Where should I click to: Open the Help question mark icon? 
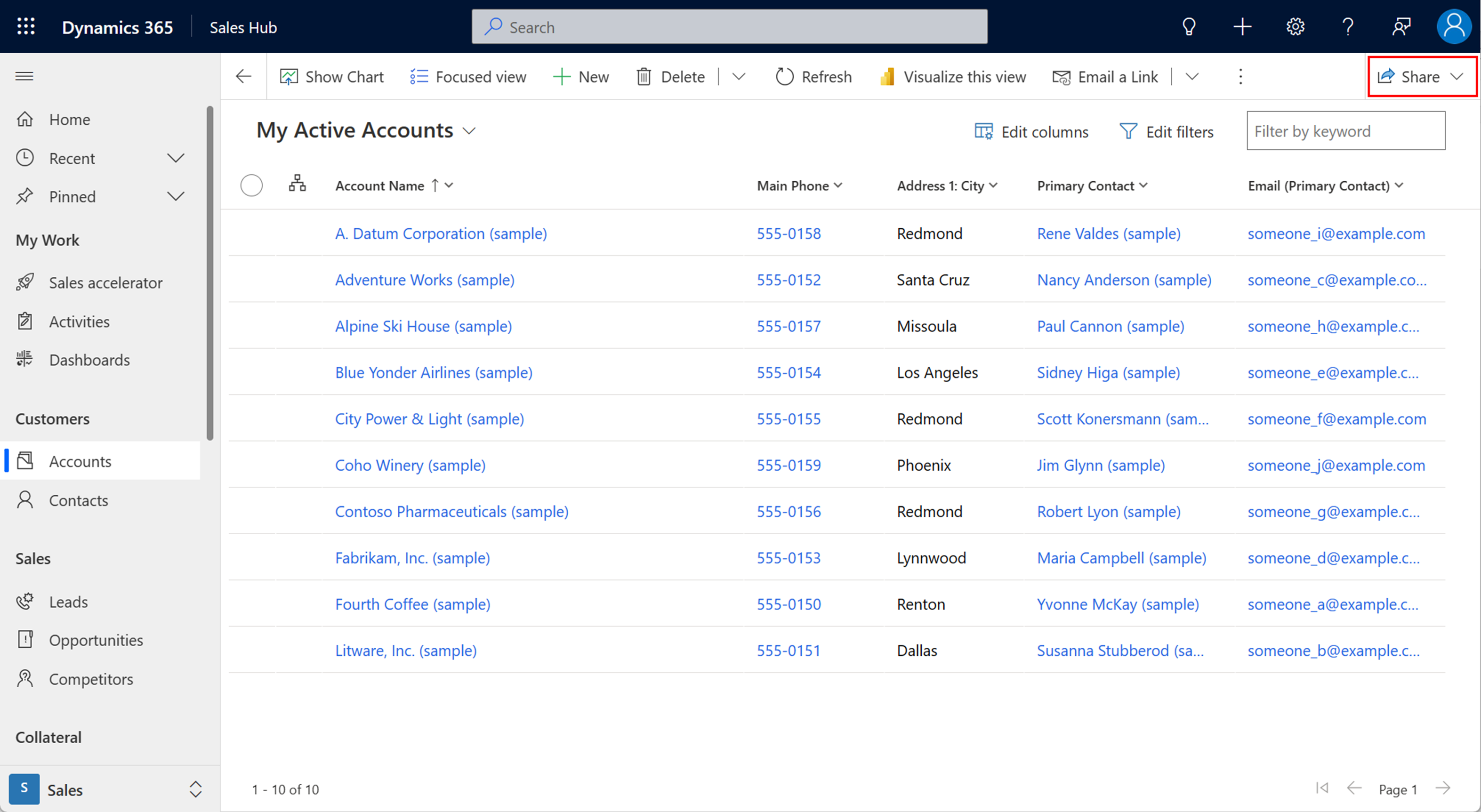click(x=1348, y=26)
